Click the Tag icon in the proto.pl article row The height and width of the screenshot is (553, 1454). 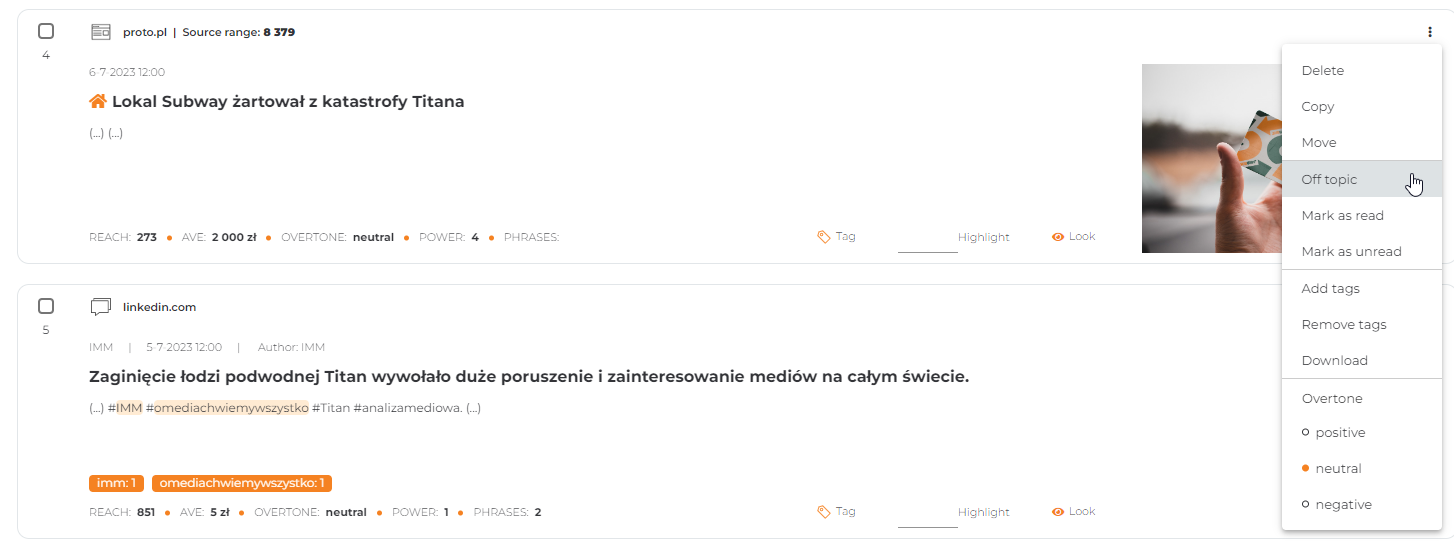click(x=824, y=237)
